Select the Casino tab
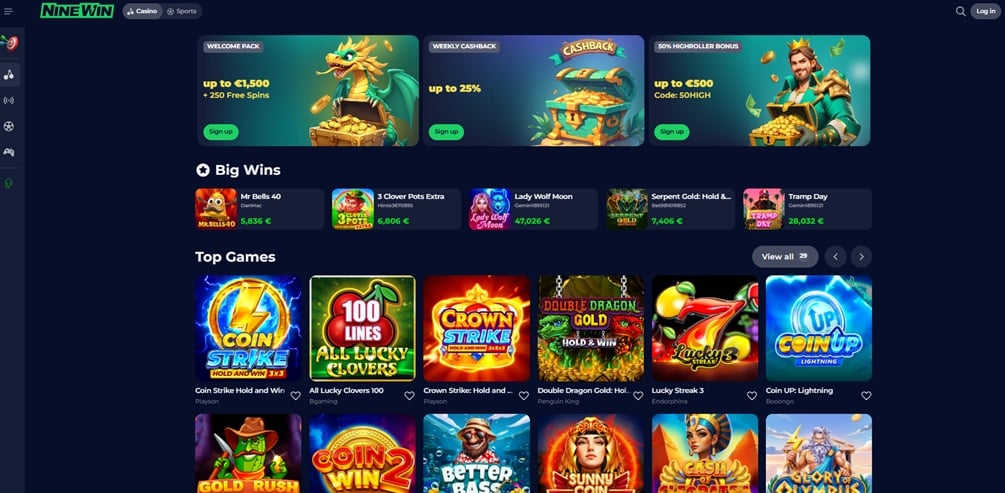Viewport: 1005px width, 493px height. pyautogui.click(x=142, y=11)
